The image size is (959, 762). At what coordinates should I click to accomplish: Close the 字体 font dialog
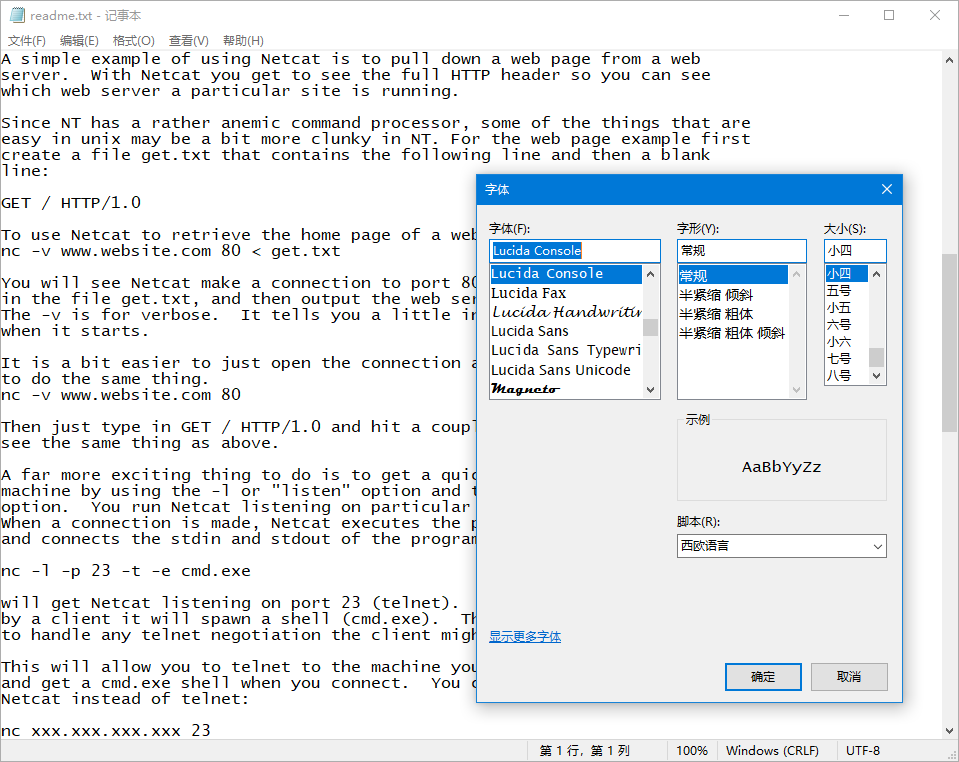886,190
